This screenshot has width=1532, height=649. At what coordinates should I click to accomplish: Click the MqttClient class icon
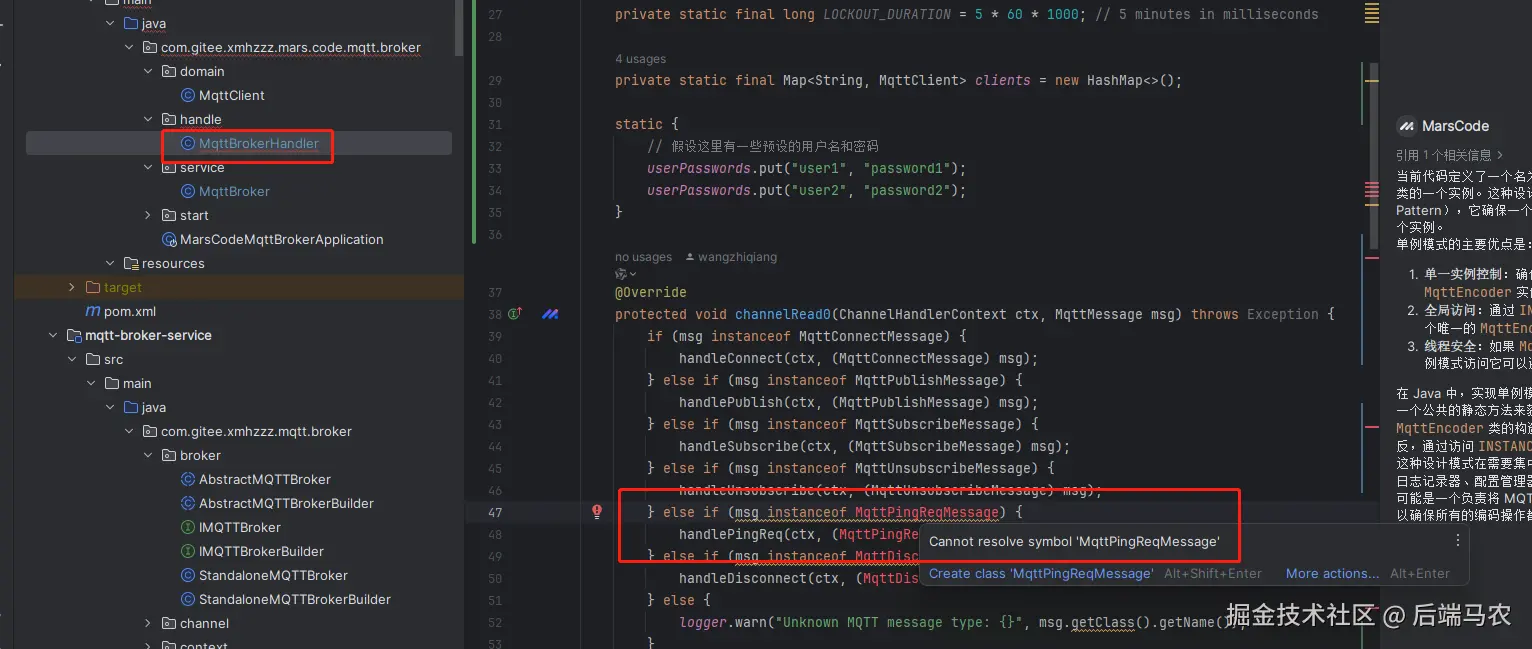pos(187,95)
